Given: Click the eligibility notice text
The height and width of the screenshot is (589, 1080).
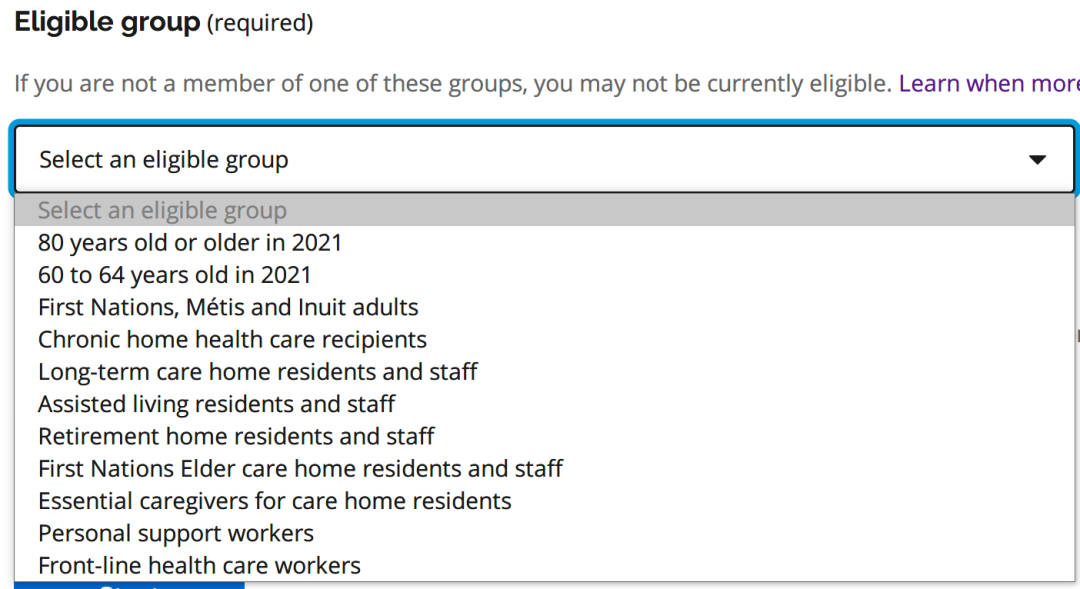Looking at the screenshot, I should coord(453,83).
